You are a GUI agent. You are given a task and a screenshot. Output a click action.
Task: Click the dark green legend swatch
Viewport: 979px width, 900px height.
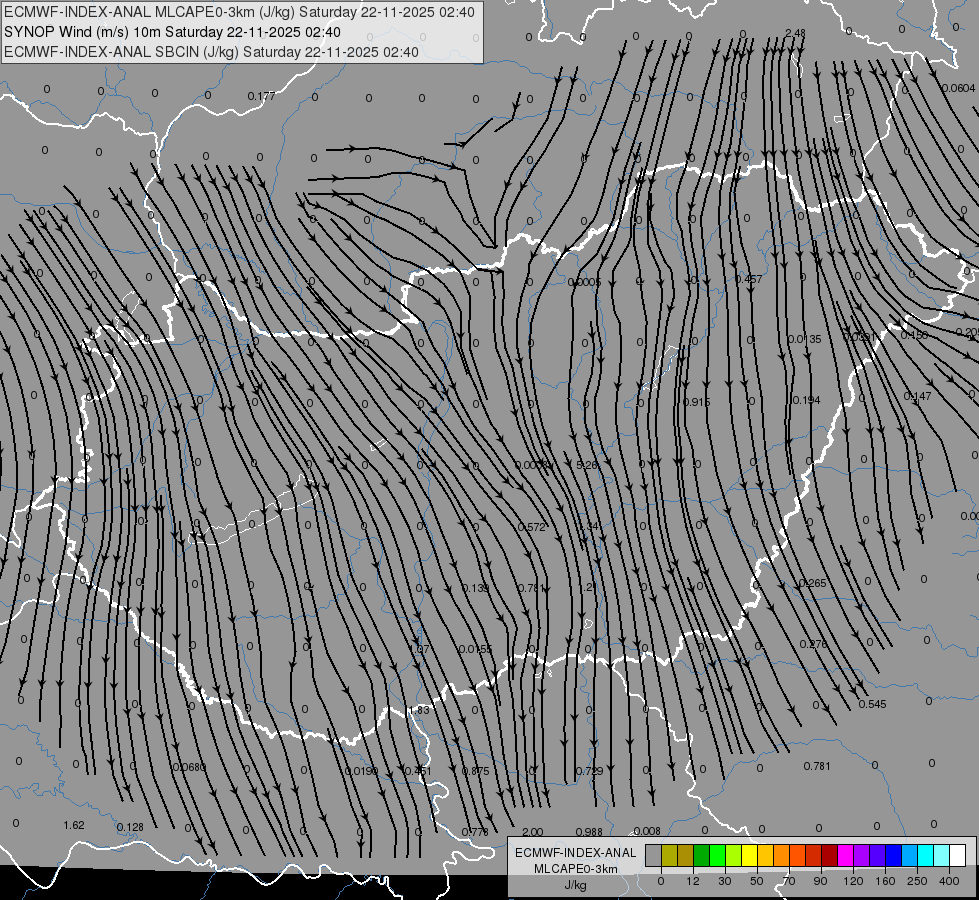coord(702,855)
